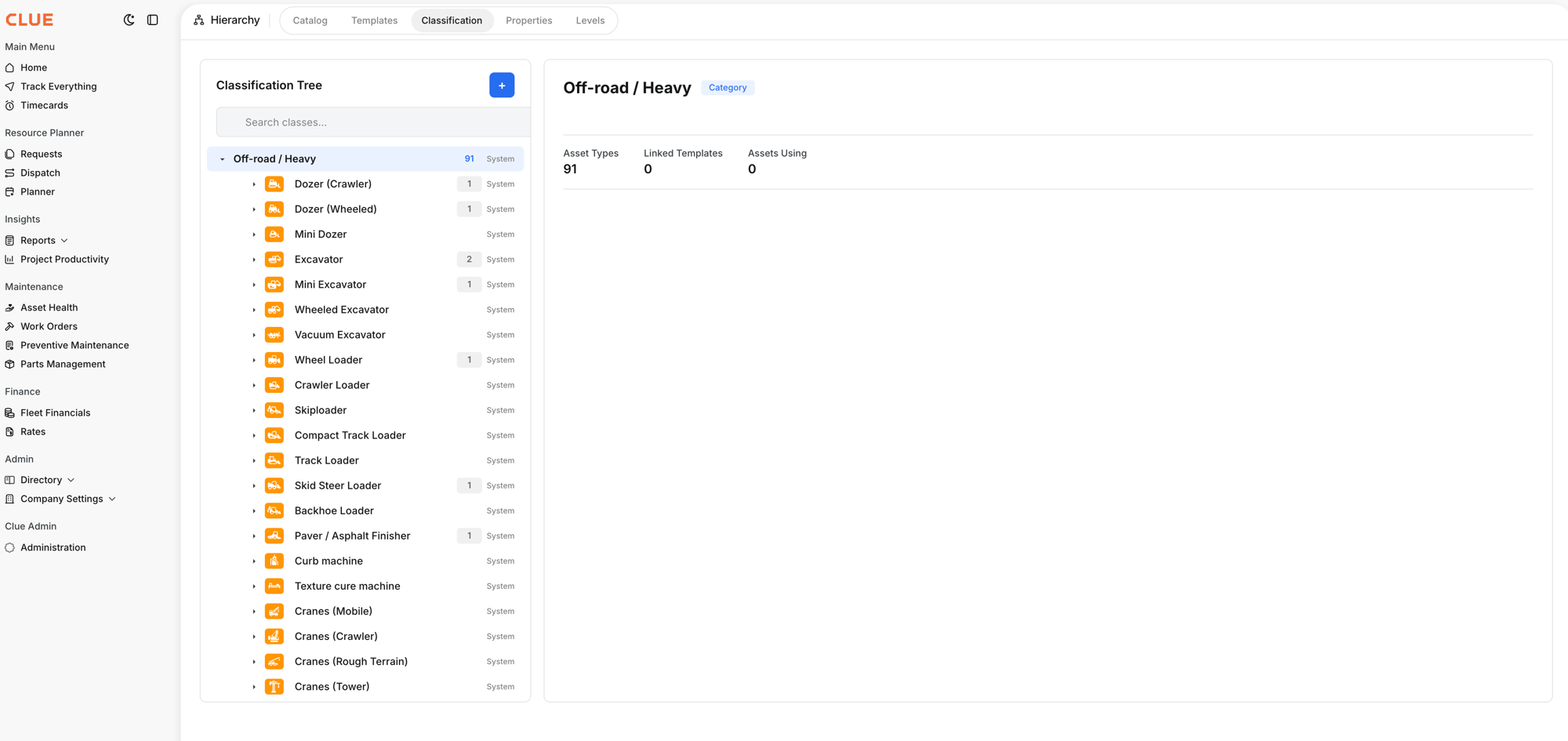Add a new class with plus button
The width and height of the screenshot is (1568, 741).
502,85
